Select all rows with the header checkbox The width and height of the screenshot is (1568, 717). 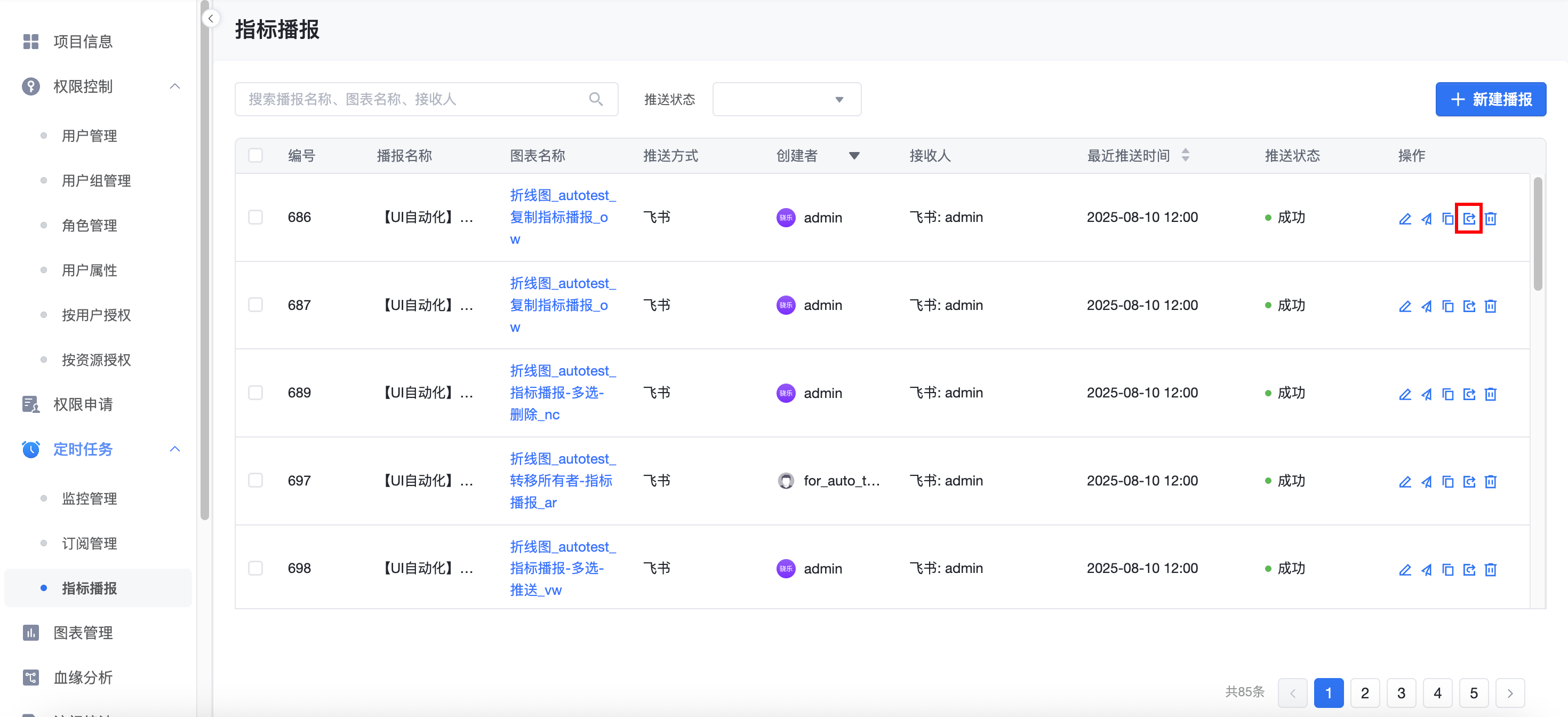click(x=255, y=156)
